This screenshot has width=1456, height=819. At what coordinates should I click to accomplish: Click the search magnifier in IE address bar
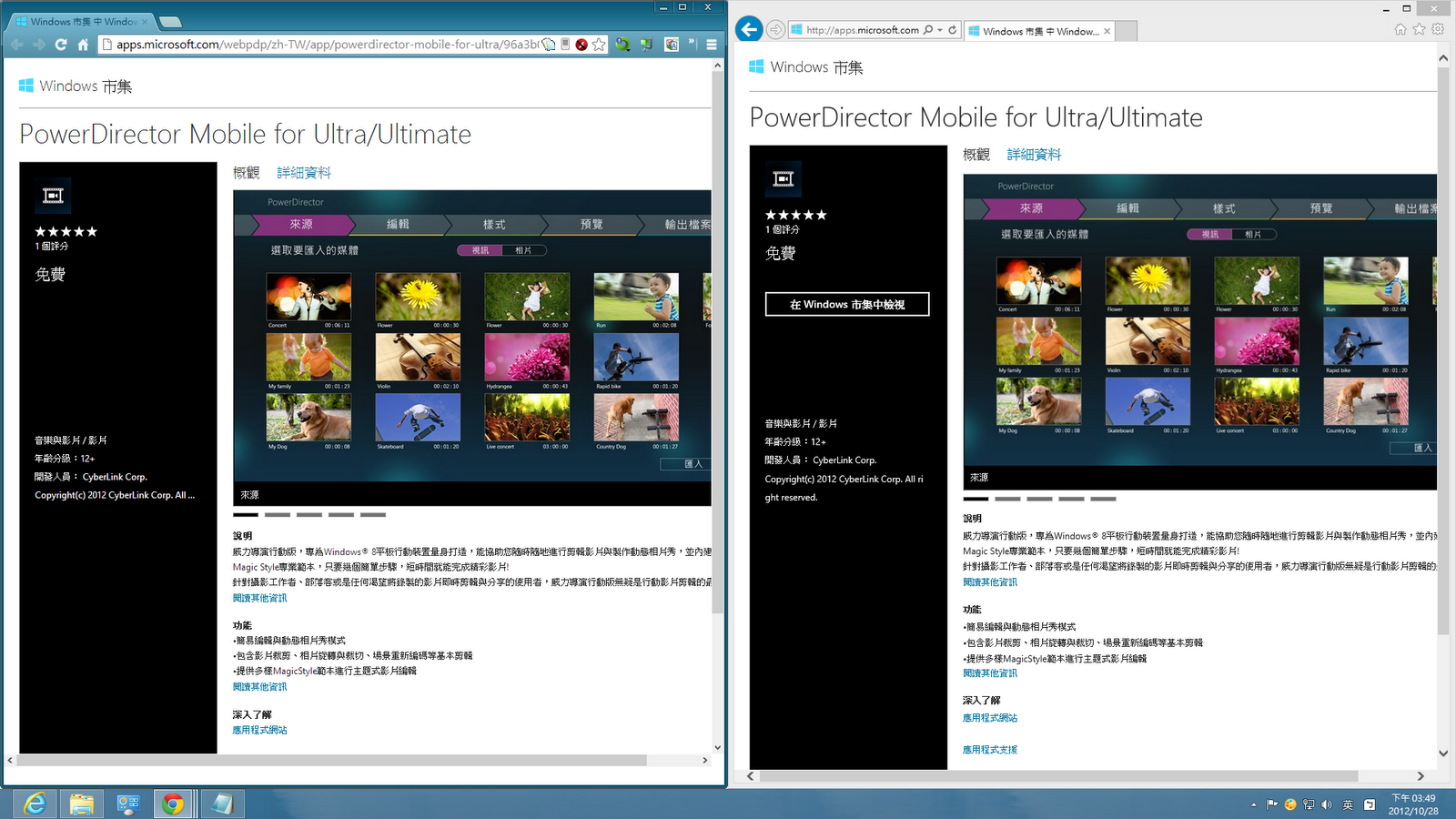pos(928,30)
